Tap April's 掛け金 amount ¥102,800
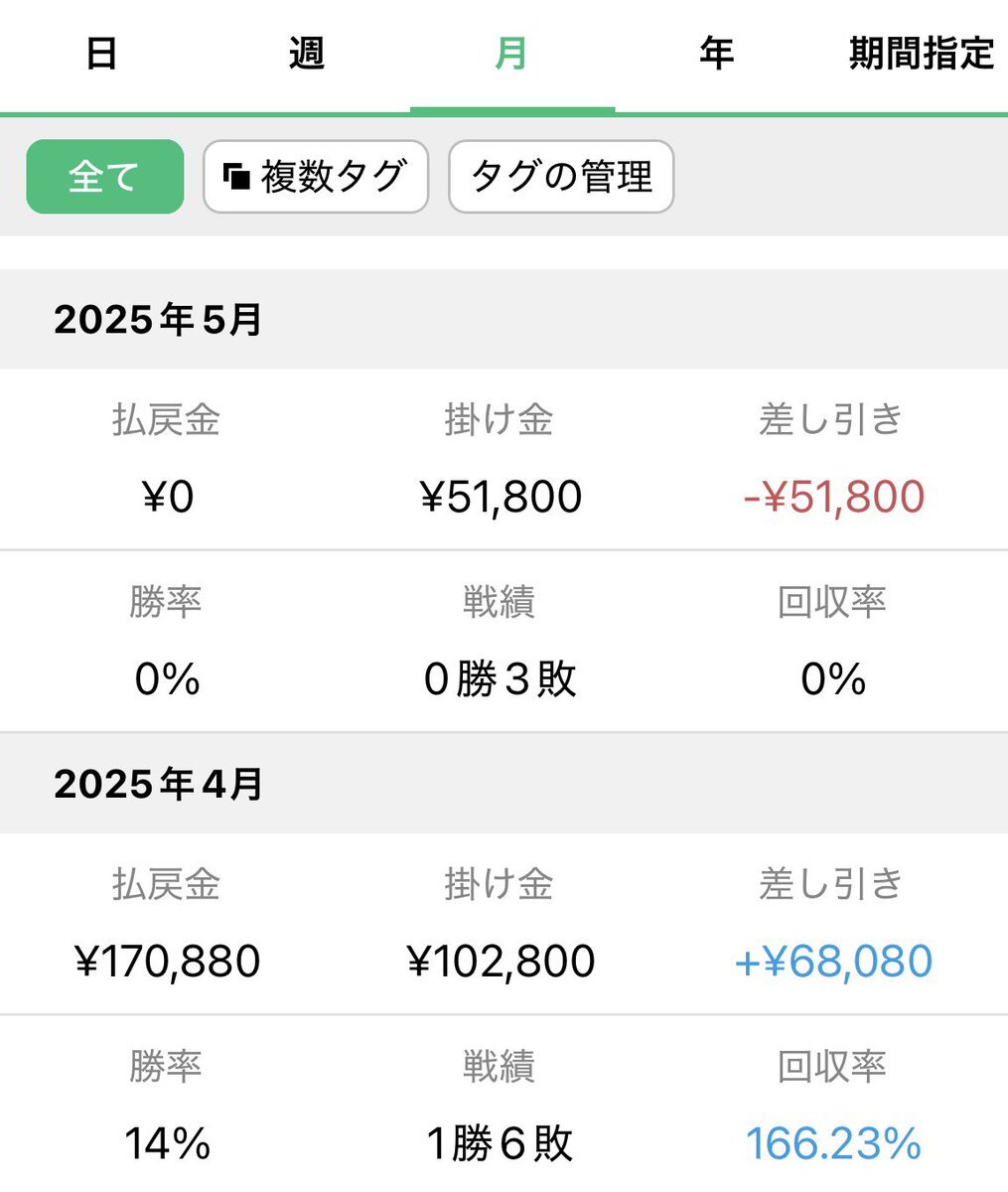The width and height of the screenshot is (1008, 1192). coord(501,962)
